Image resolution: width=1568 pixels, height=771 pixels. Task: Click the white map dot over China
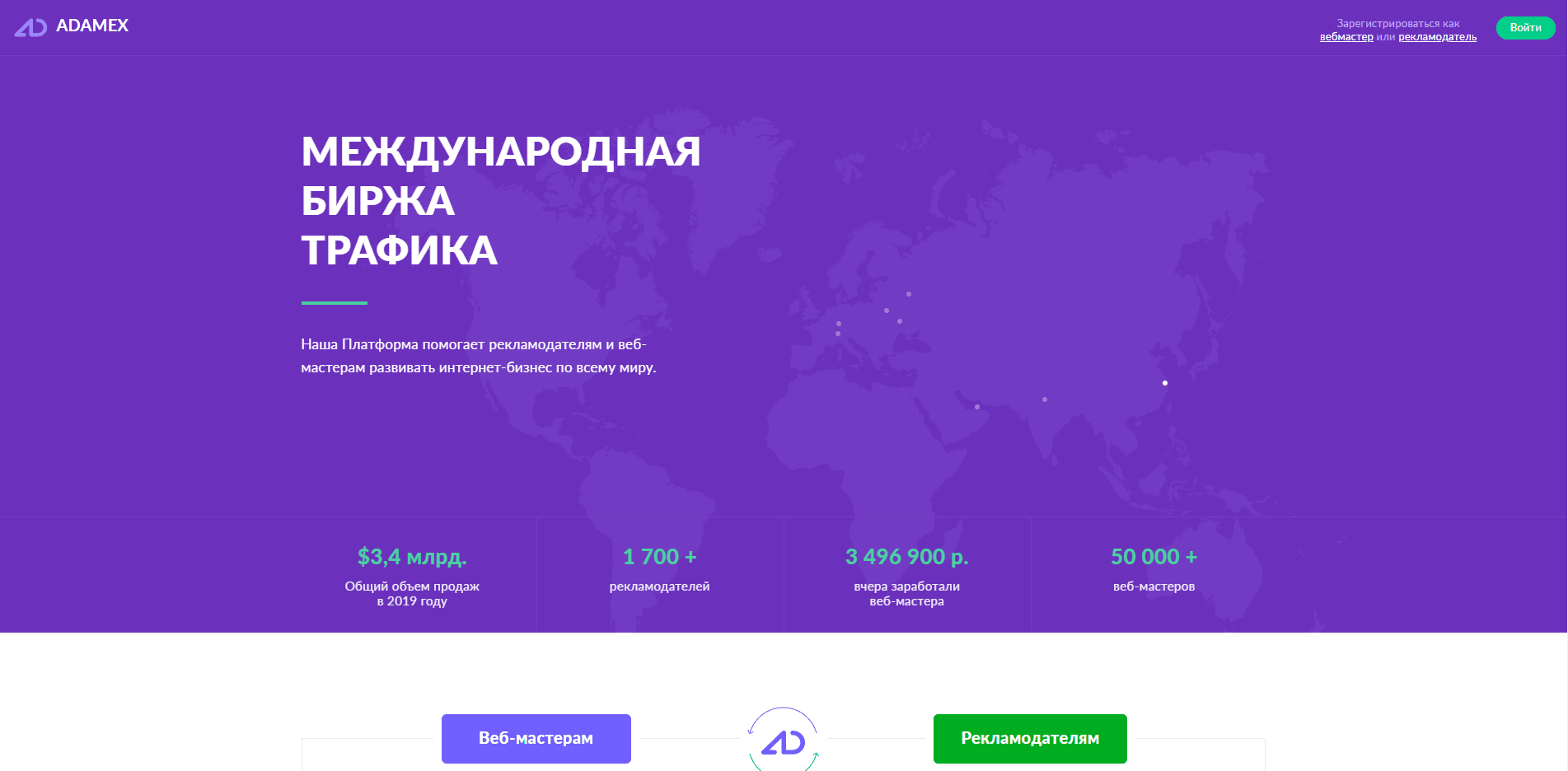[x=1164, y=382]
